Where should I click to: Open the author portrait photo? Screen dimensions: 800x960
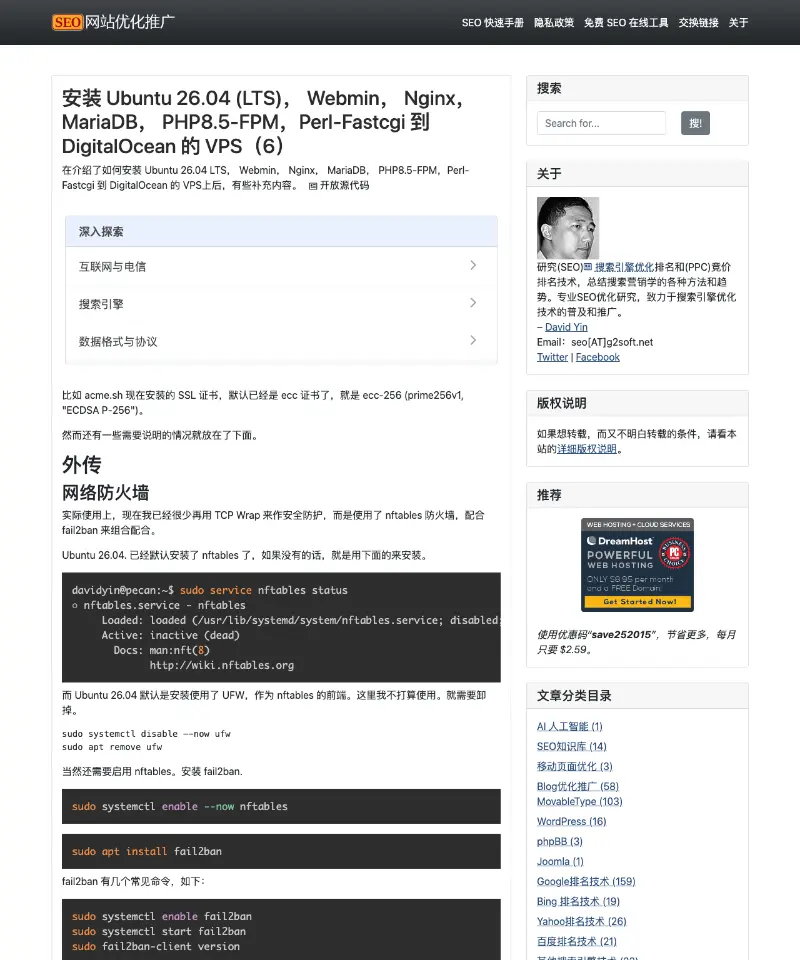[x=567, y=228]
